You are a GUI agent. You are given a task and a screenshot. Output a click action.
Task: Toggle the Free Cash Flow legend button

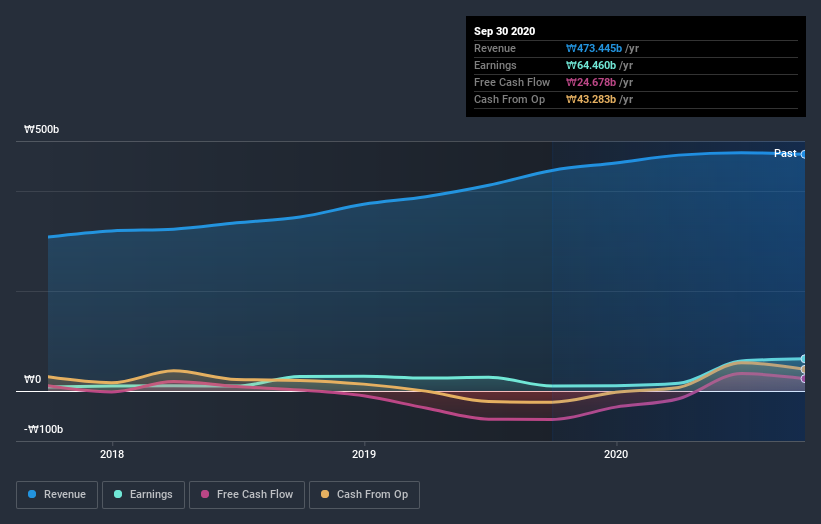pos(247,495)
